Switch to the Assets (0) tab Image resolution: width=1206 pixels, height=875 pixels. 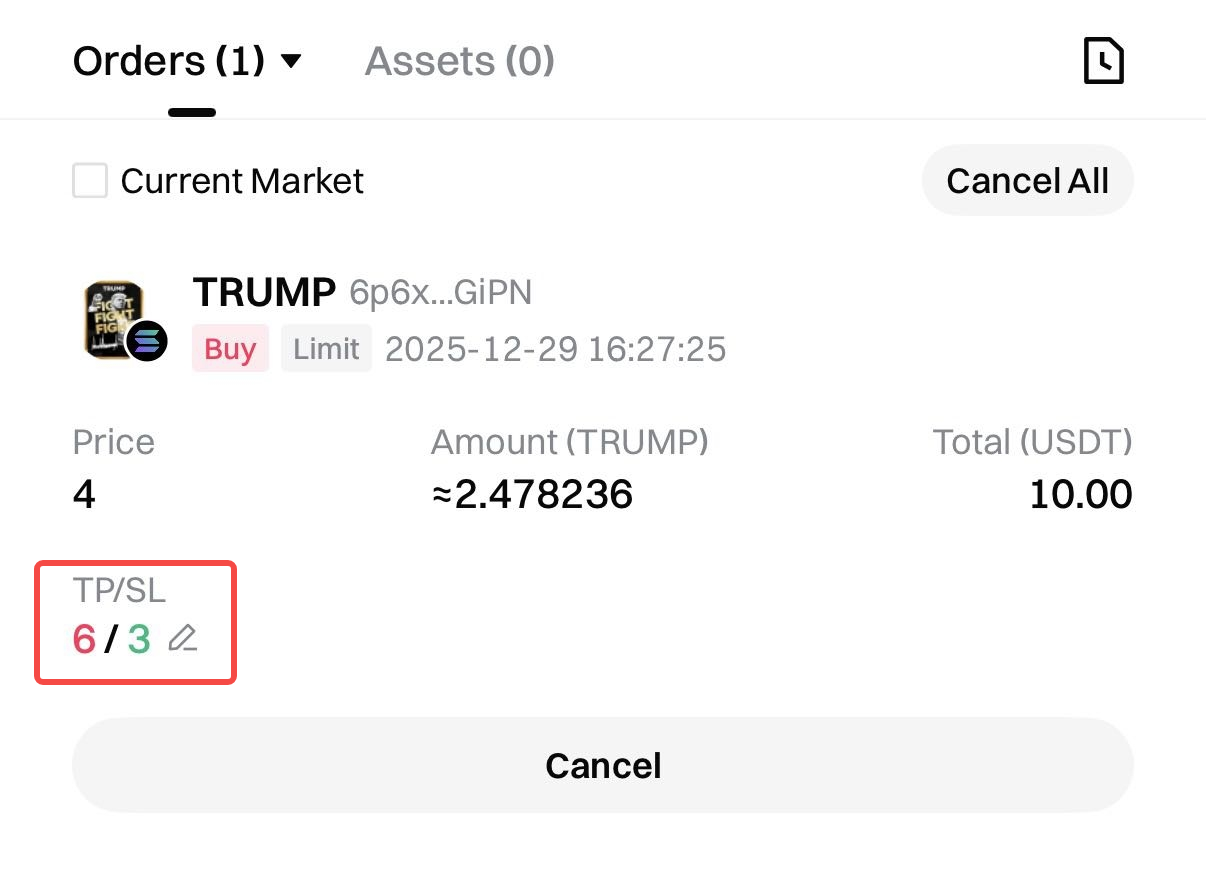459,62
